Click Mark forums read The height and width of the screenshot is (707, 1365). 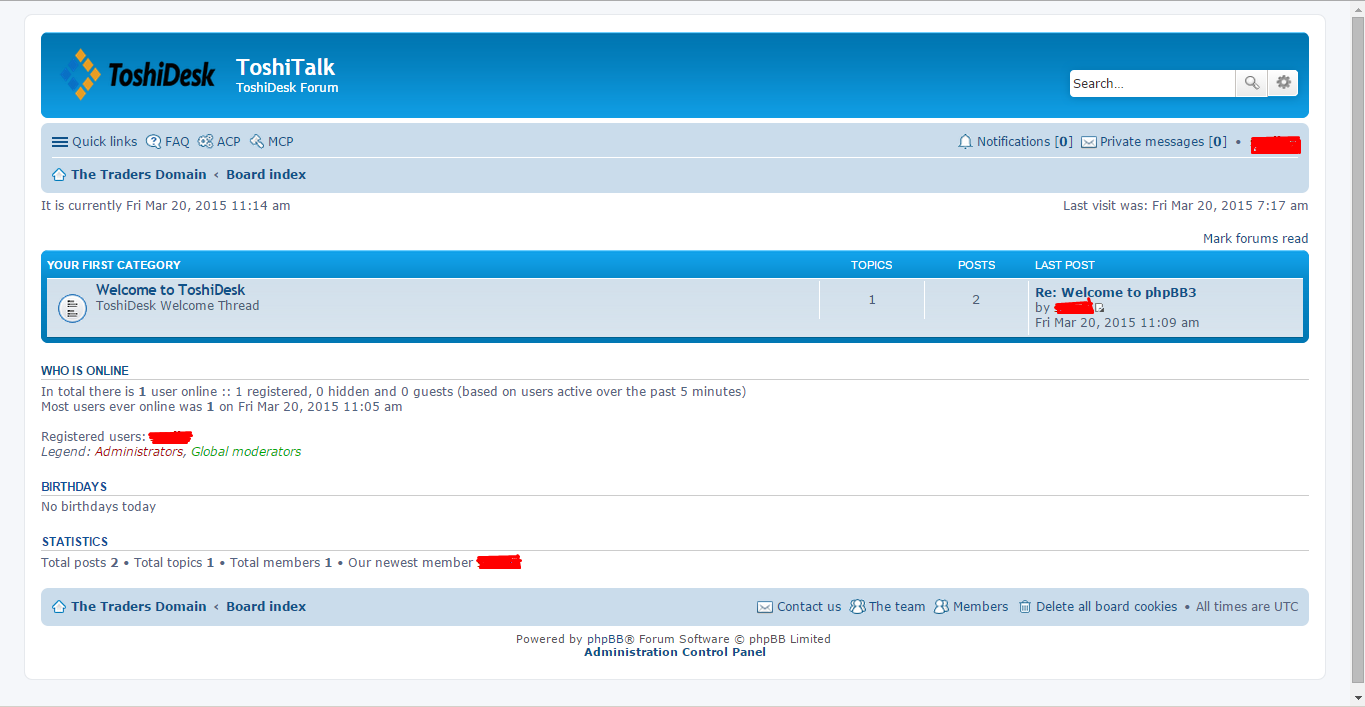pos(1255,239)
